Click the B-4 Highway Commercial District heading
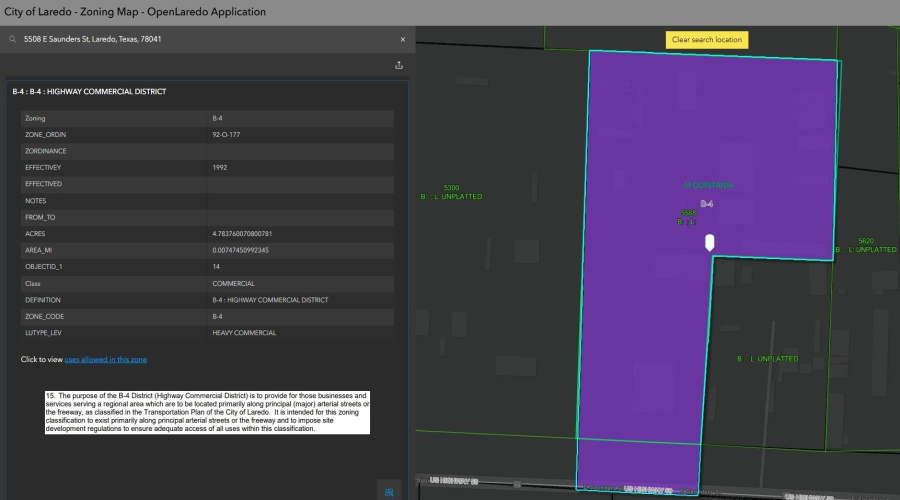Screen dimensions: 900x500 [x=89, y=91]
